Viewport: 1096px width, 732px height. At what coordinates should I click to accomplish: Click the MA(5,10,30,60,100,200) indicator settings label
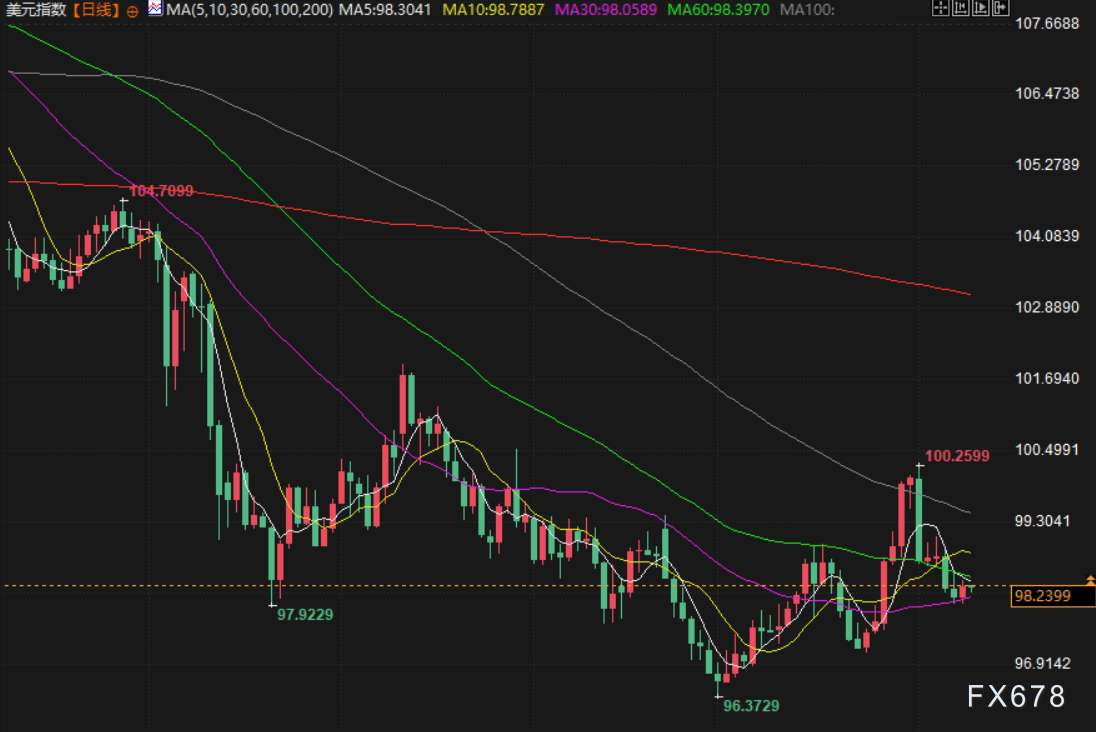[250, 10]
